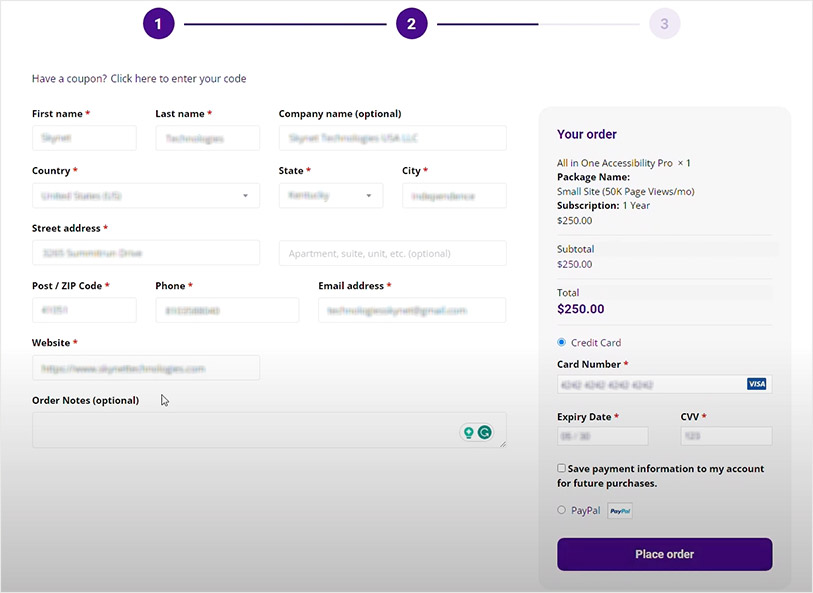This screenshot has width=813, height=593.
Task: Click the CVV input field
Action: pos(726,435)
